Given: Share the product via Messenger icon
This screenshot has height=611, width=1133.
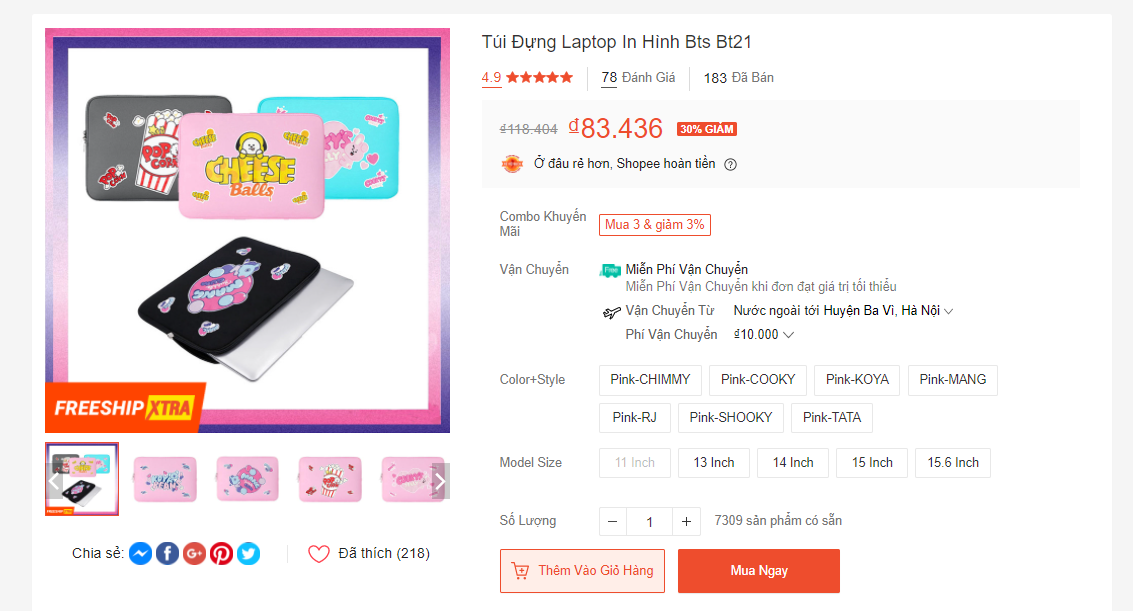Looking at the screenshot, I should tap(140, 553).
